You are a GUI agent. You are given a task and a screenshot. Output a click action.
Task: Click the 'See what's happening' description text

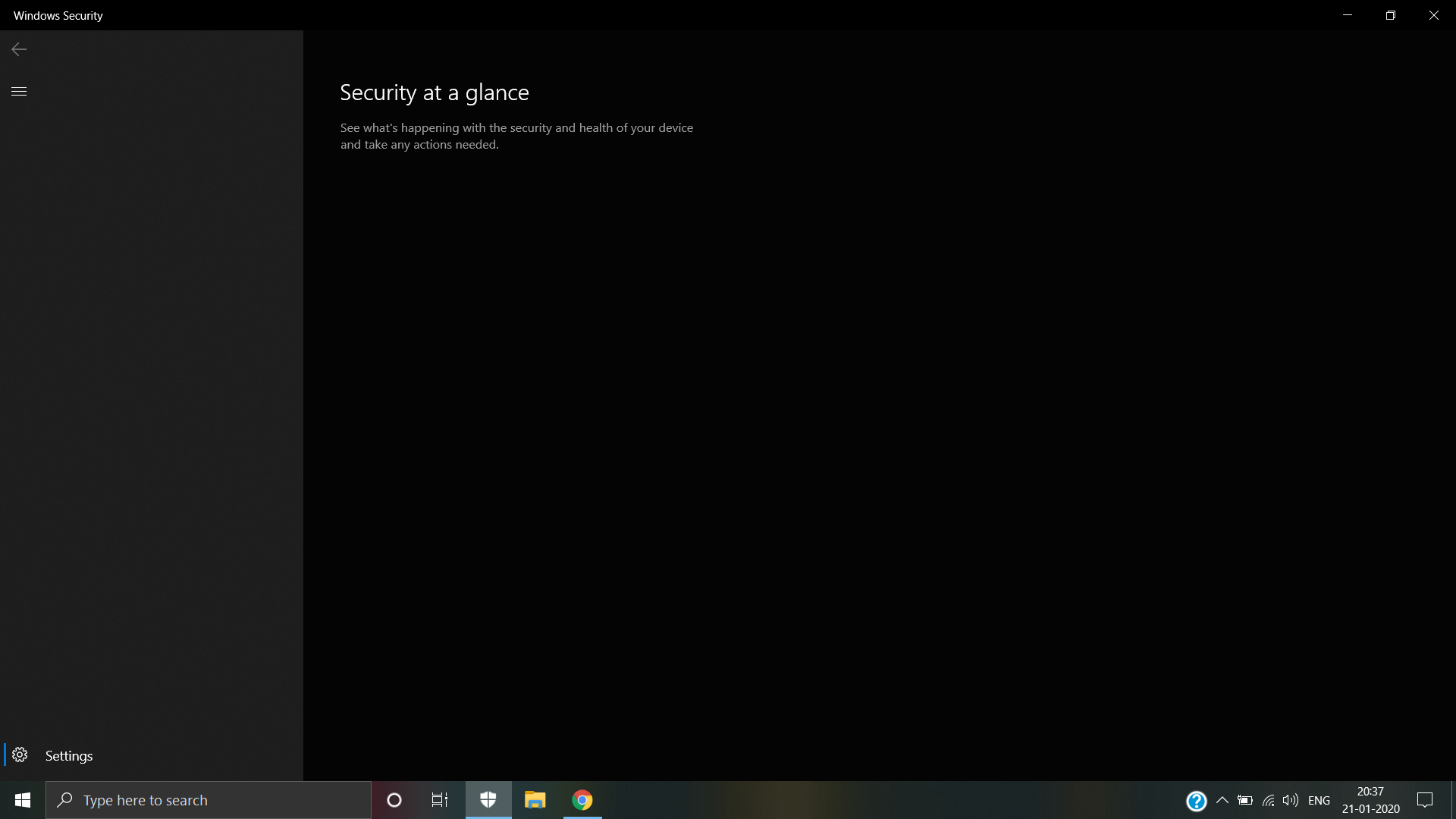(516, 136)
